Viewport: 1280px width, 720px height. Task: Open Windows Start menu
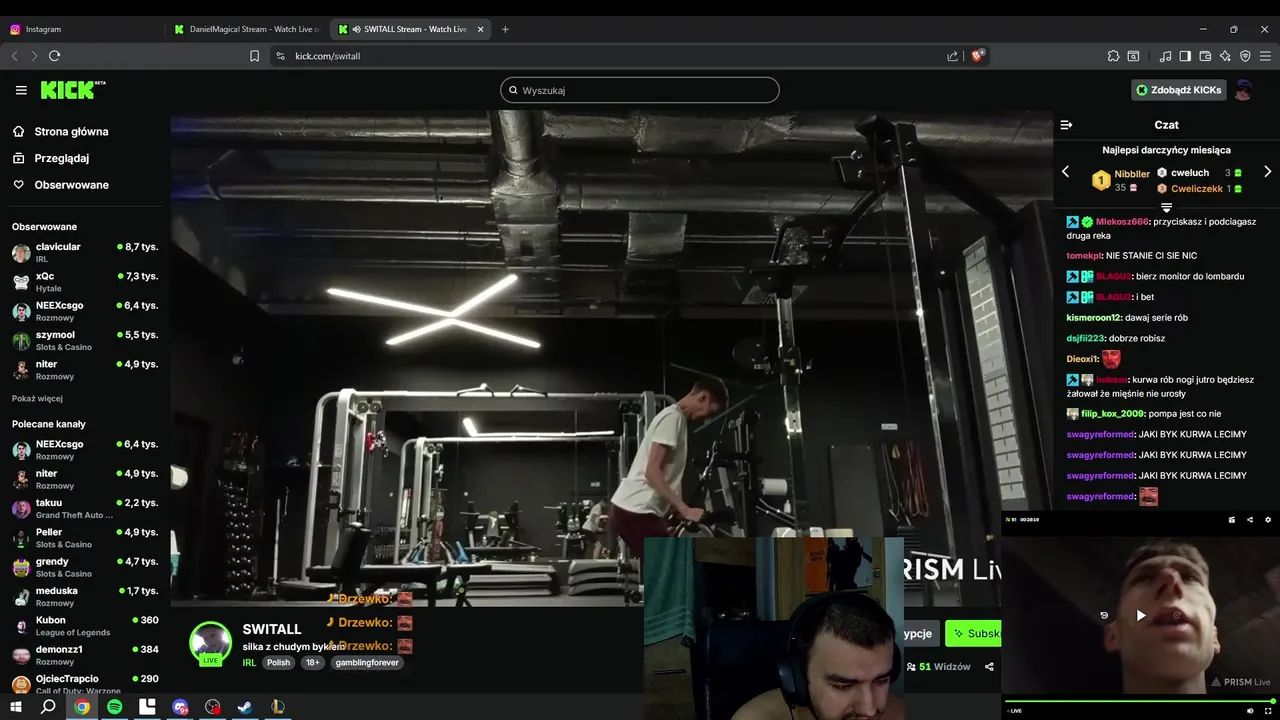click(x=16, y=707)
